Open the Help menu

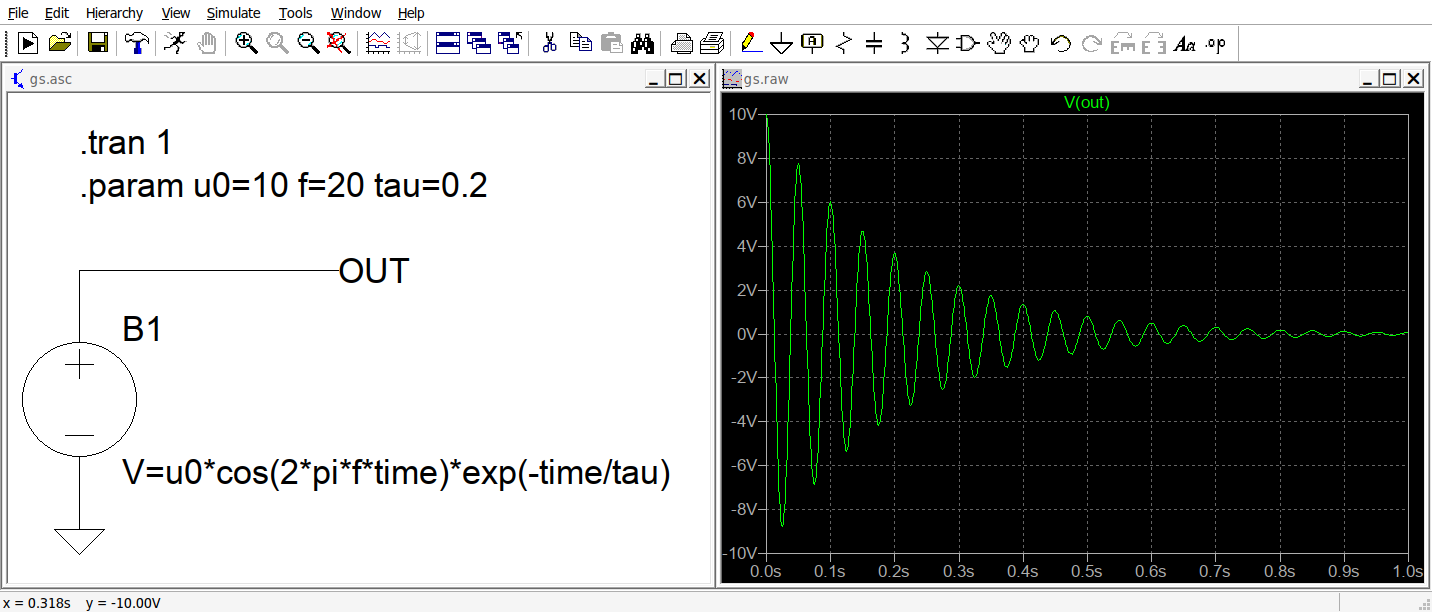[411, 13]
